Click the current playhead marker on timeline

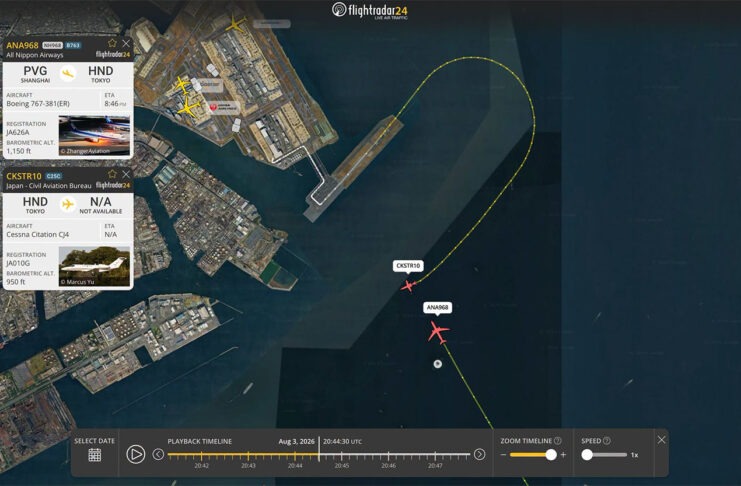pos(319,449)
